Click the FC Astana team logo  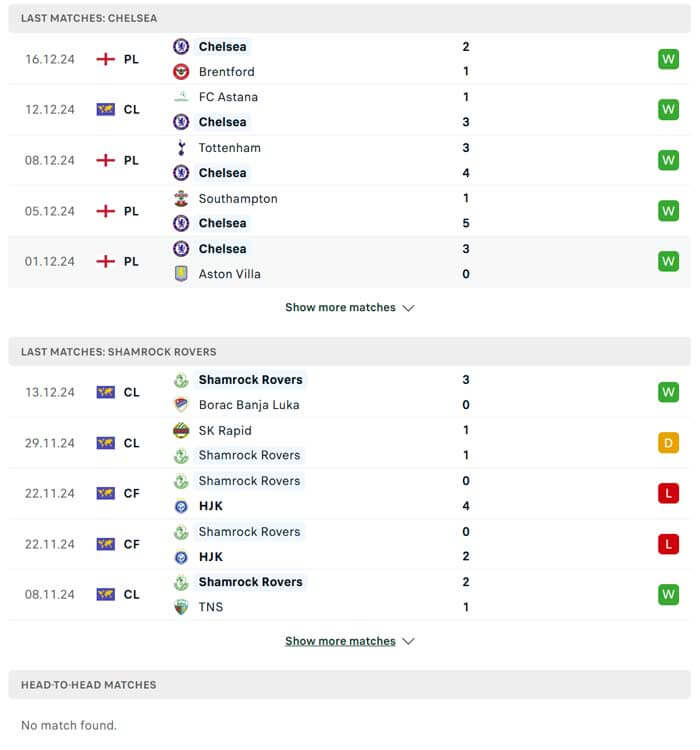click(x=181, y=97)
